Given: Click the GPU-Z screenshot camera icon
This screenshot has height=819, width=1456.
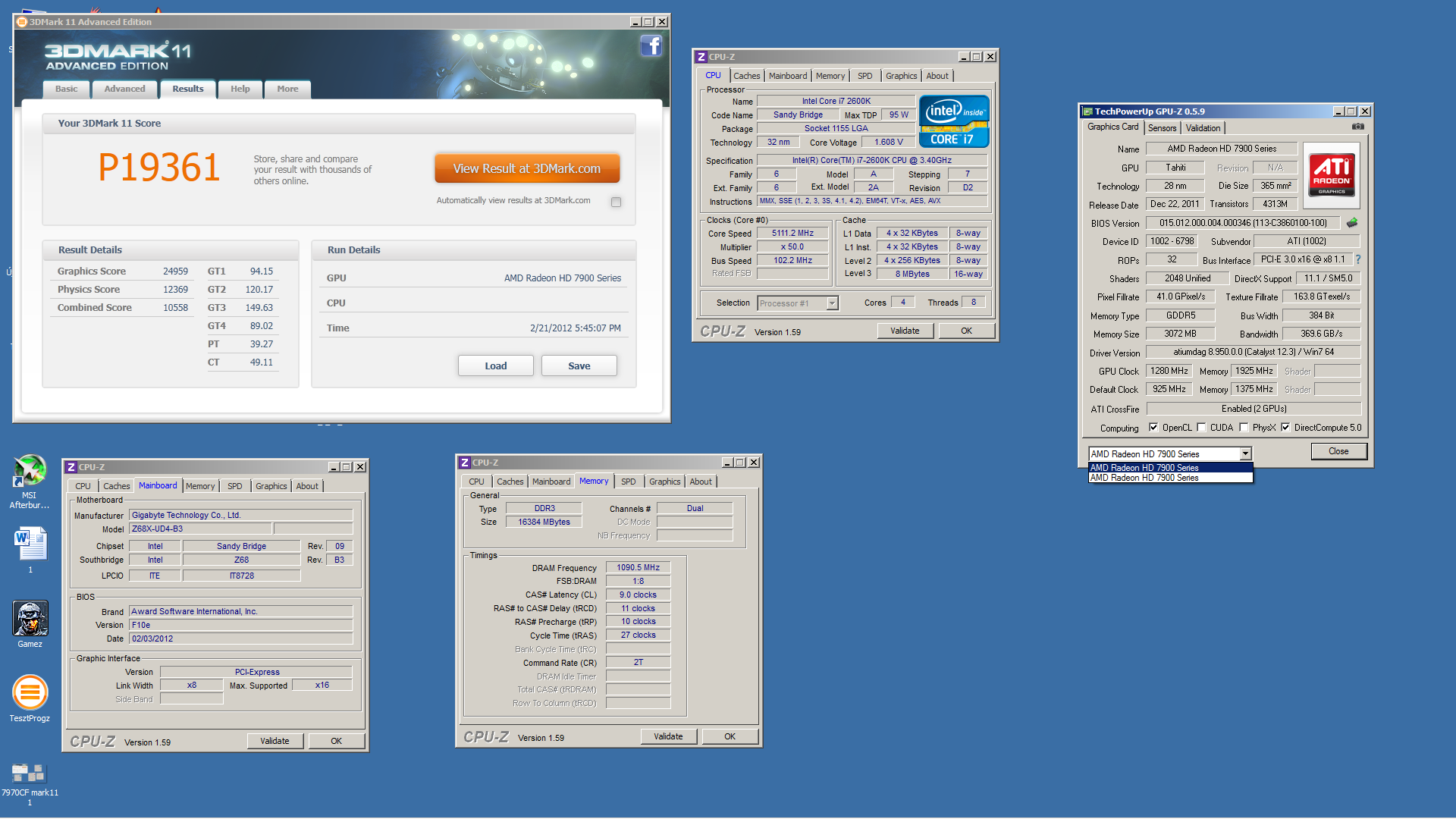Looking at the screenshot, I should [x=1357, y=127].
